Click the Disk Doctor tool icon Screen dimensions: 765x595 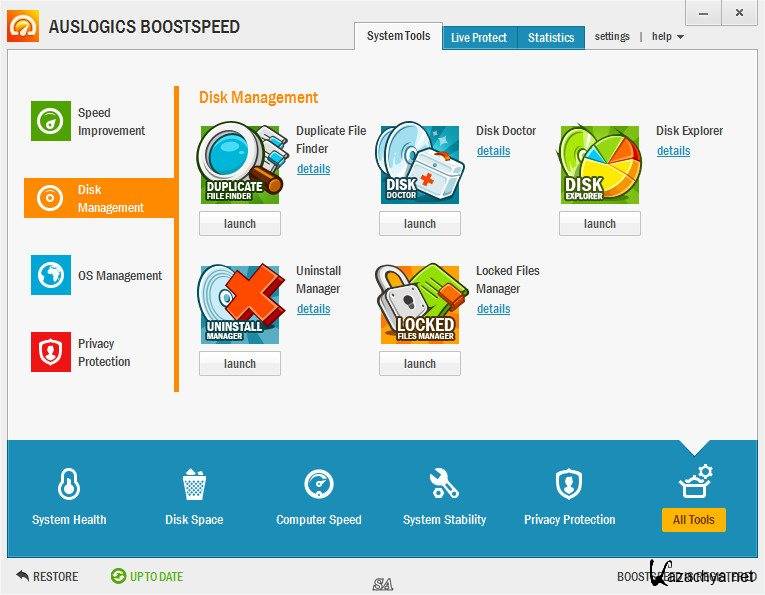420,164
